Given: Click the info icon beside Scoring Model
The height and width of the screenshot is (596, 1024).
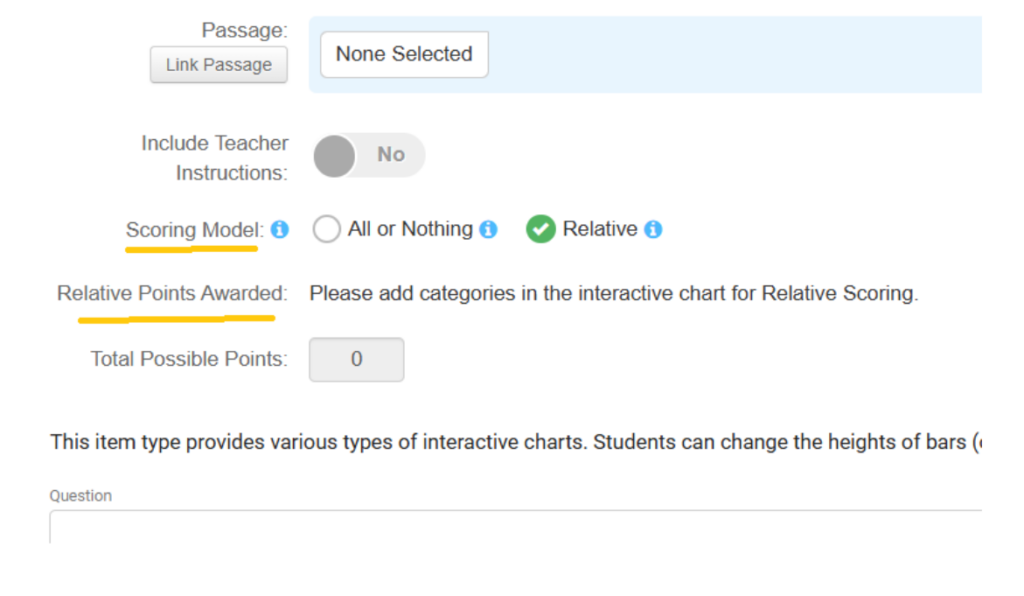Looking at the screenshot, I should 280,230.
